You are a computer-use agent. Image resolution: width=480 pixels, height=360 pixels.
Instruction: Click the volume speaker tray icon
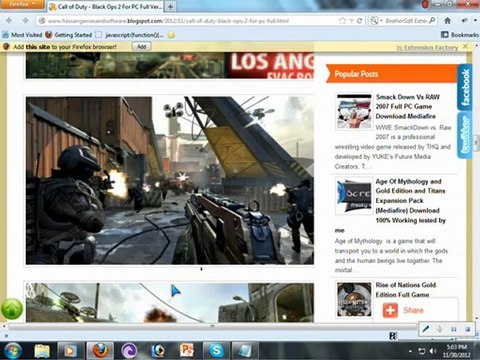(433, 351)
